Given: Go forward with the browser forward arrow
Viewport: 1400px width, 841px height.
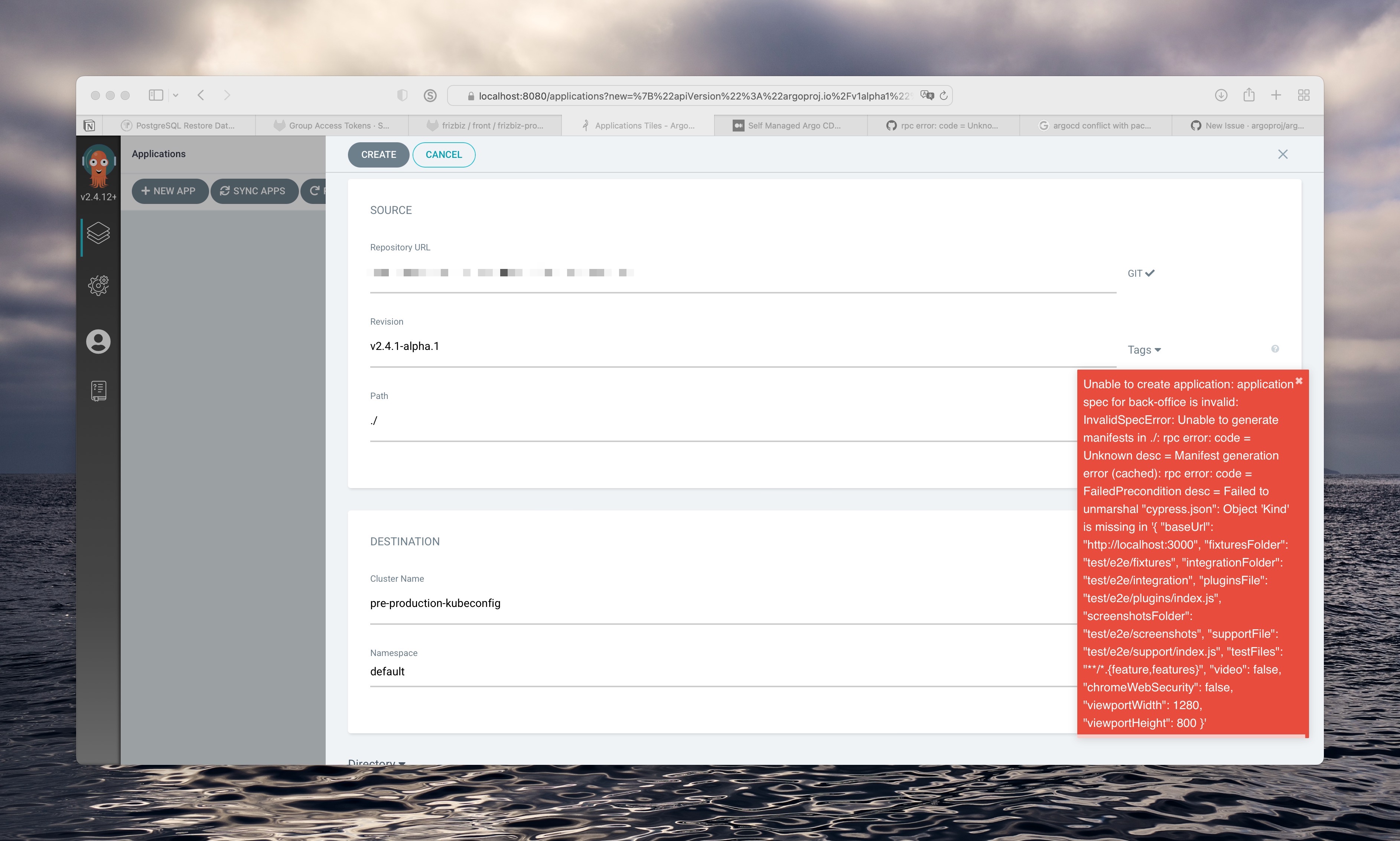Looking at the screenshot, I should click(227, 95).
